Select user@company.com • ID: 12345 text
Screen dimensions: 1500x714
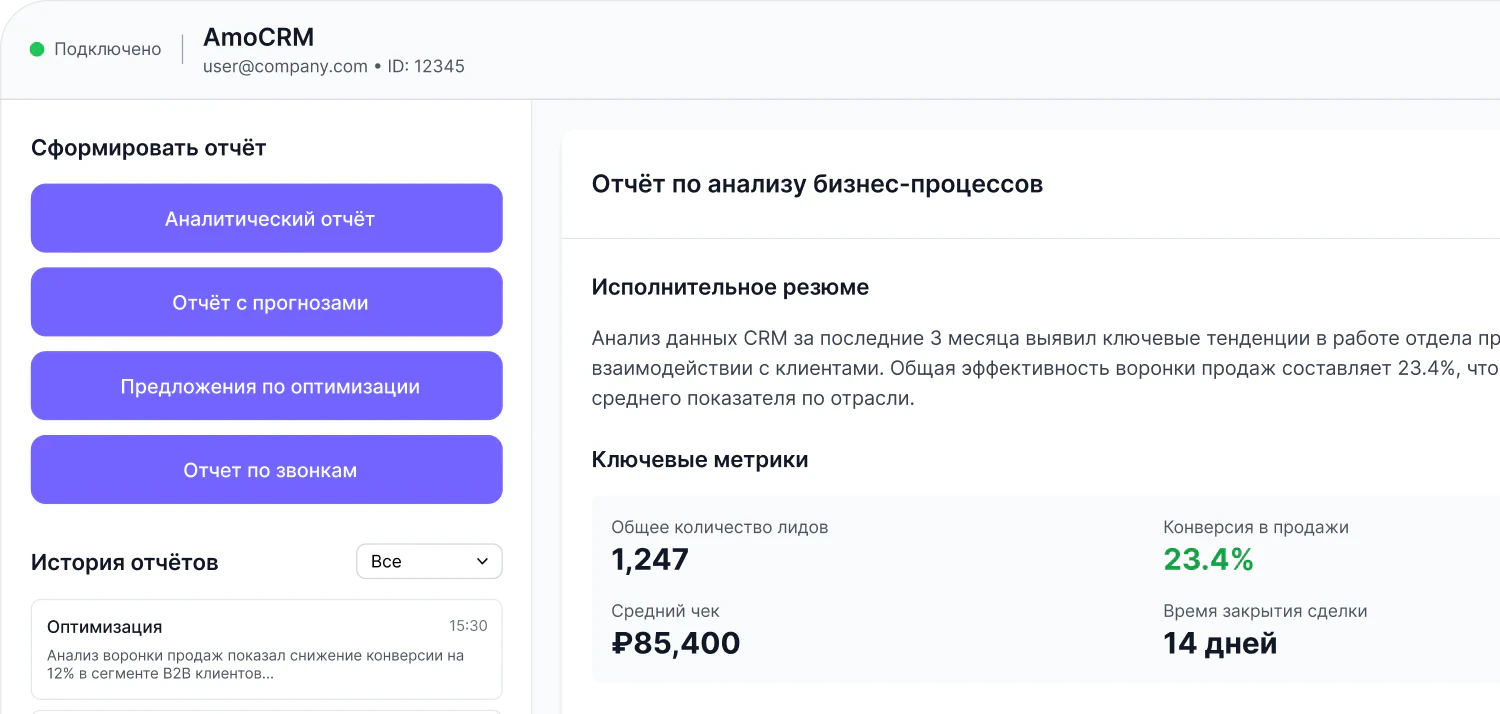[x=333, y=67]
